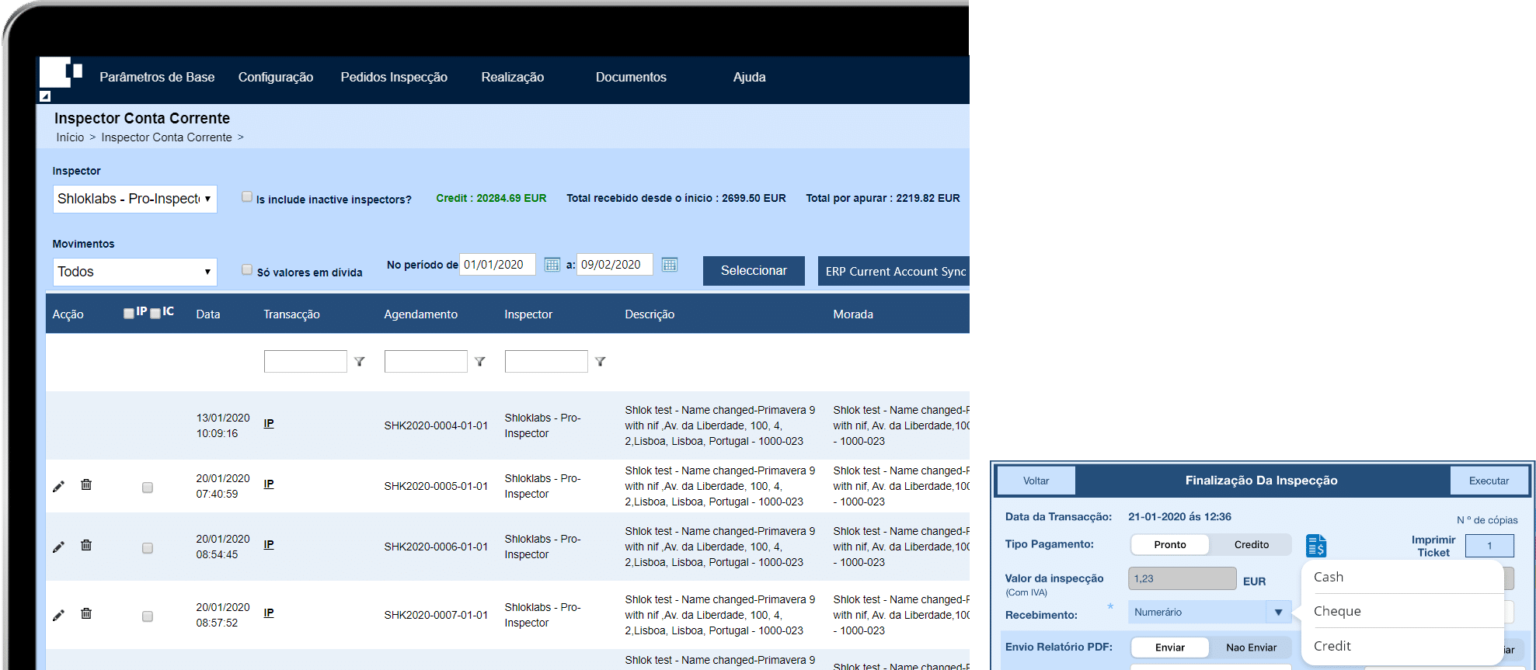1536x670 pixels.
Task: Click cell SHK2020-0004-01-01
Action: point(436,426)
